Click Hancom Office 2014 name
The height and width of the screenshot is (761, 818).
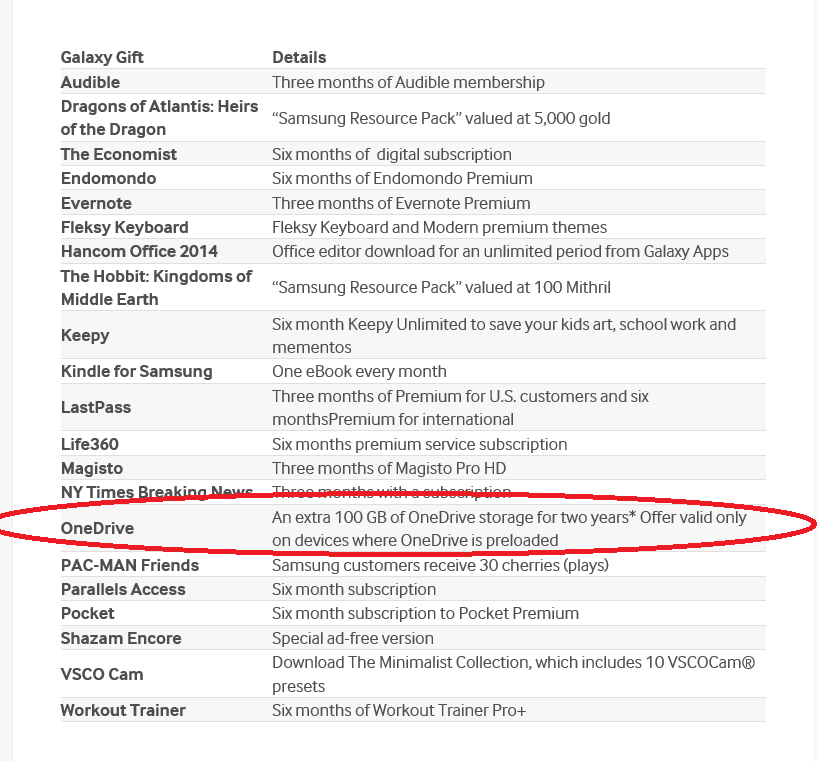(x=139, y=251)
